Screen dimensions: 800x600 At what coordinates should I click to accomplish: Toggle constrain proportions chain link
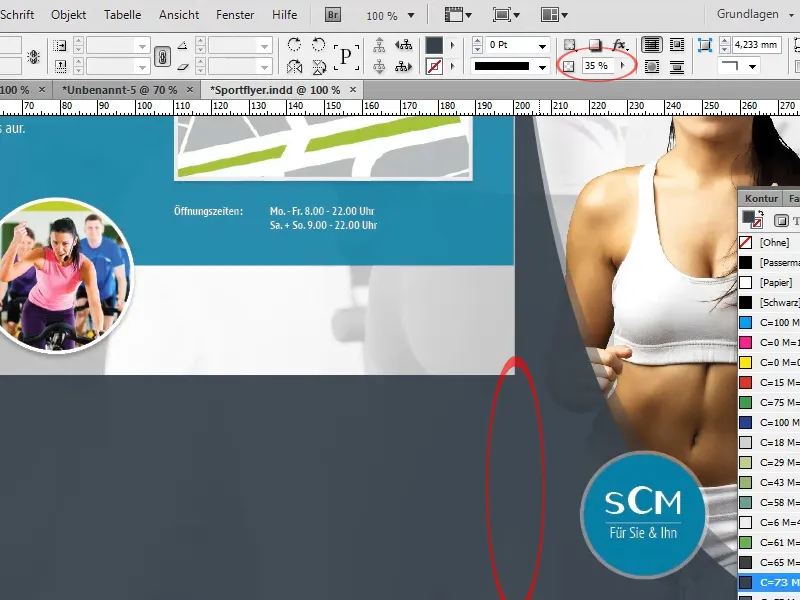[162, 56]
